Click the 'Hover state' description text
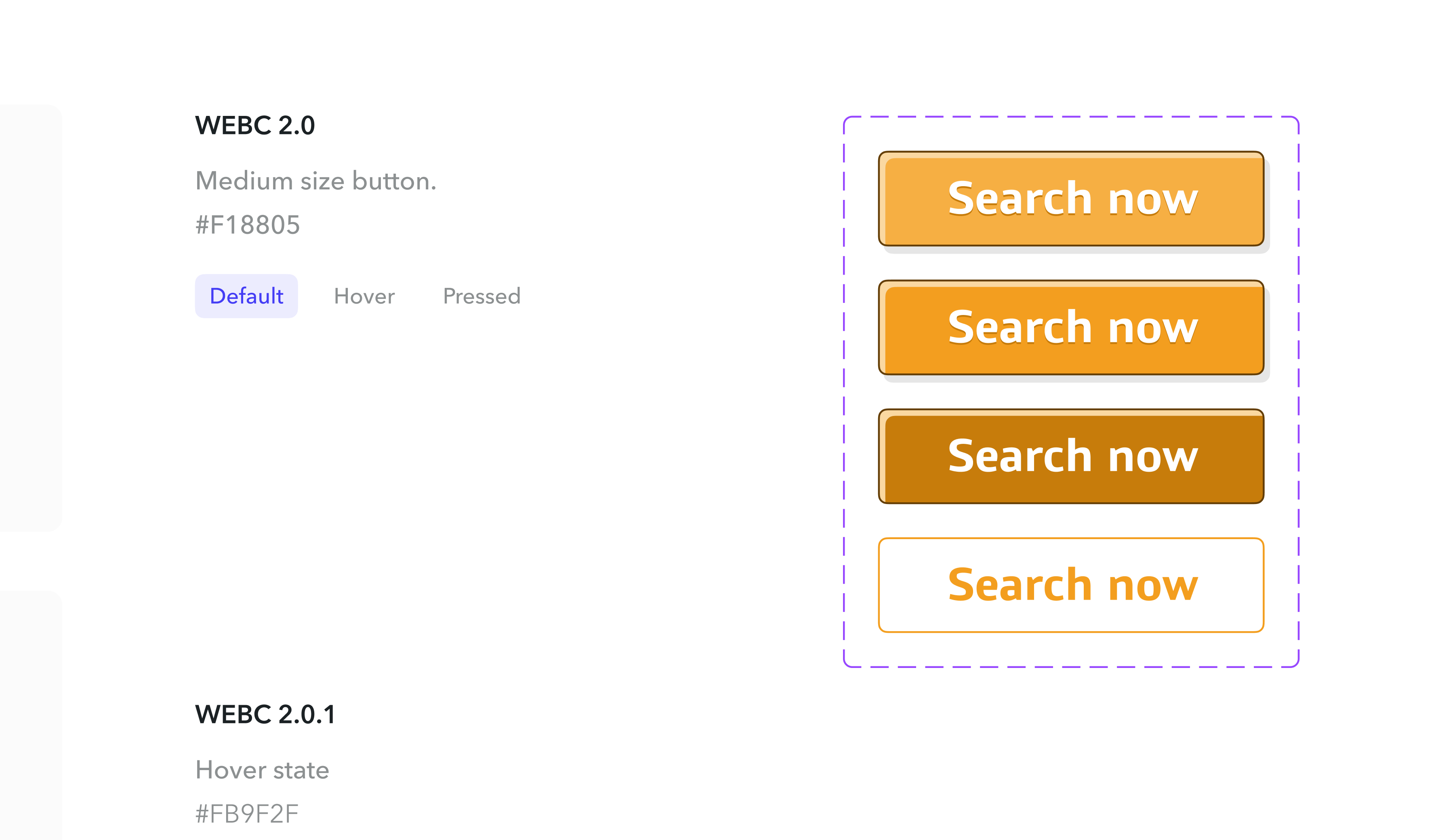This screenshot has width=1438, height=840. pyautogui.click(x=262, y=770)
